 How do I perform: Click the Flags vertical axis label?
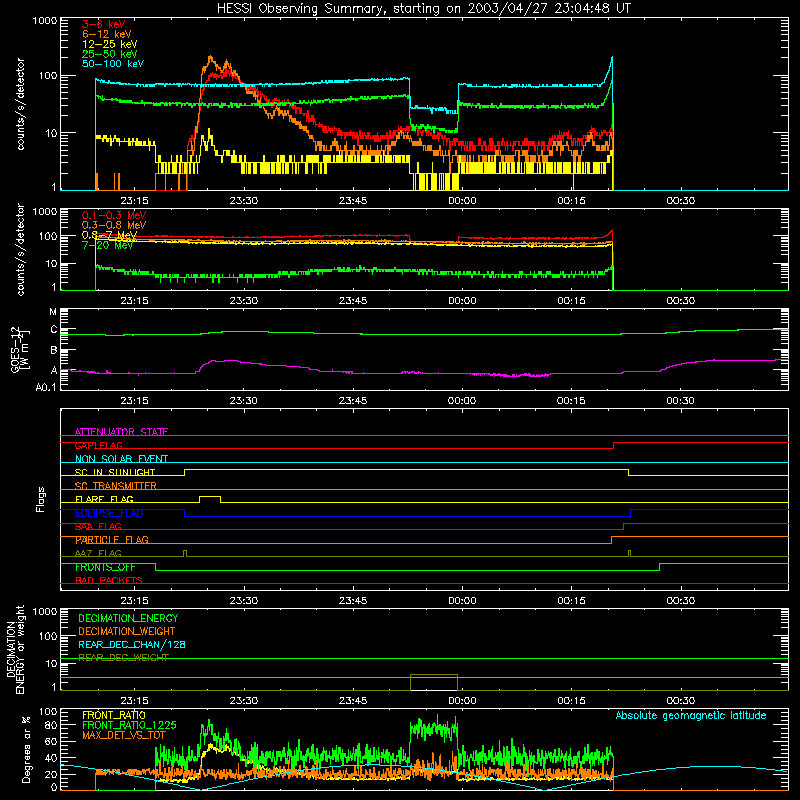coord(41,499)
